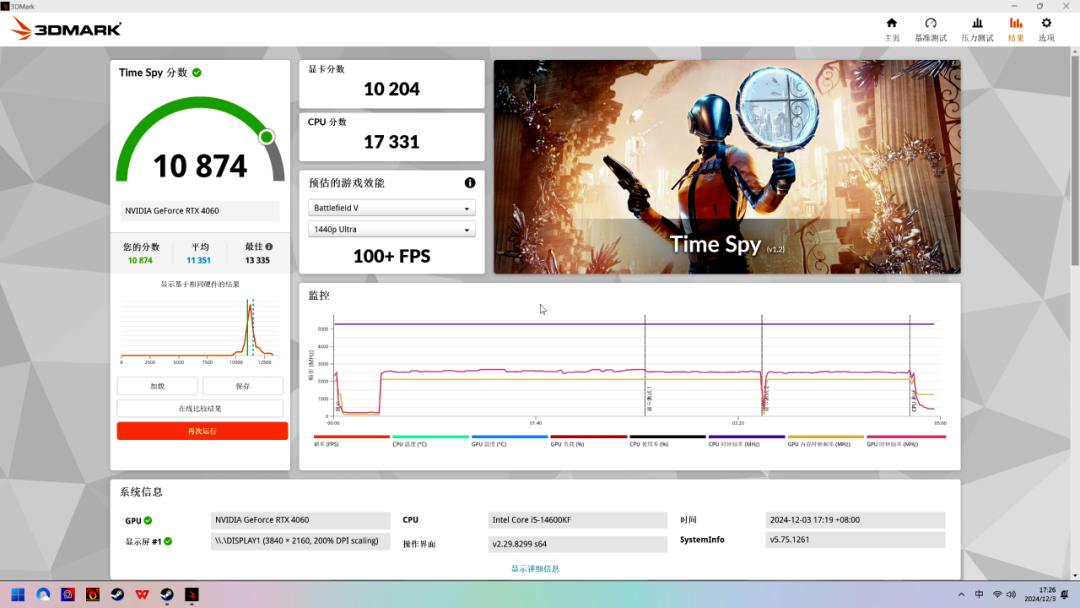Click the 3DMark logo
The width and height of the screenshot is (1080, 608).
(66, 29)
